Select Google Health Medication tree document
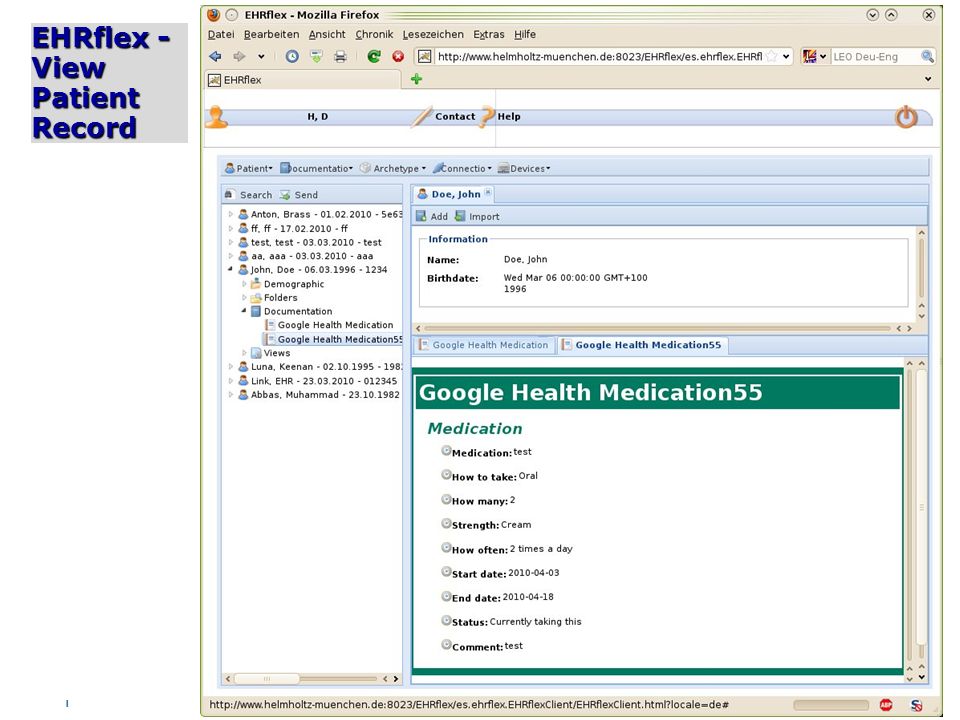This screenshot has width=960, height=720. pos(329,325)
